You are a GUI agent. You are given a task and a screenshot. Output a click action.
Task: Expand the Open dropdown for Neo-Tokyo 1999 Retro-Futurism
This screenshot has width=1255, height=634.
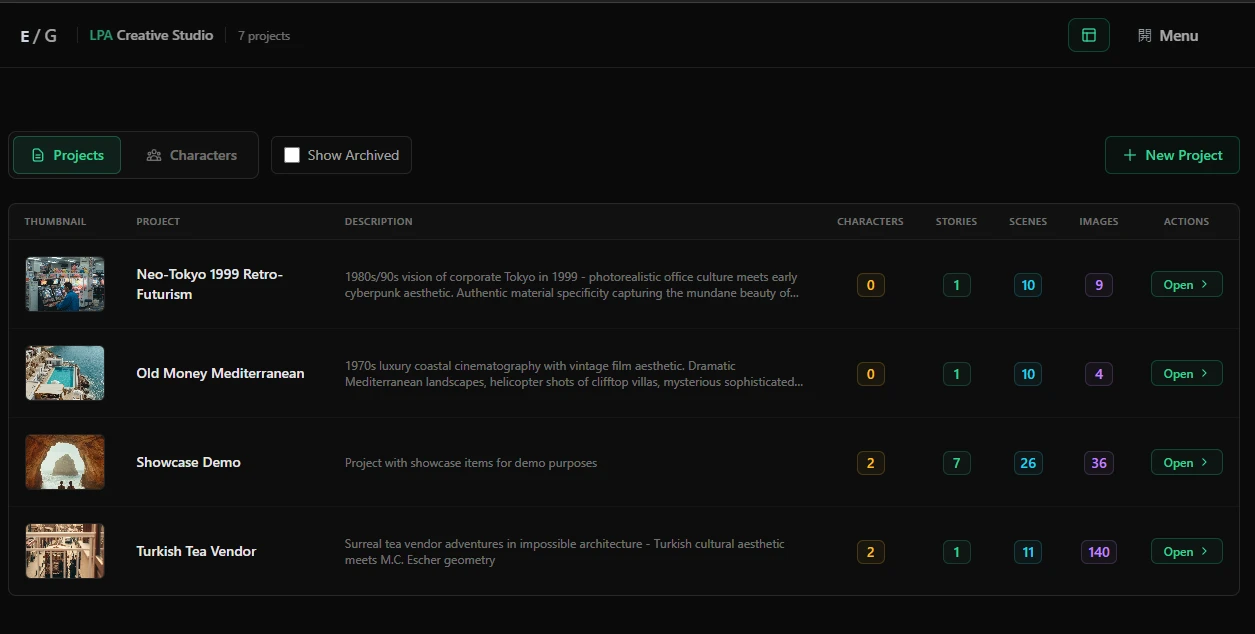coord(1186,284)
